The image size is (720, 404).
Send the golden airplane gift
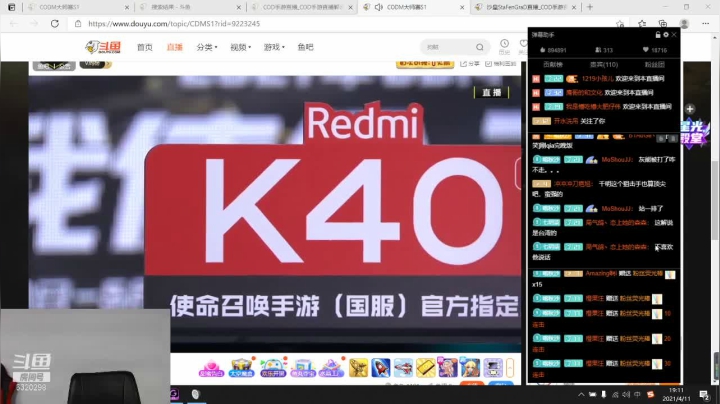click(358, 368)
